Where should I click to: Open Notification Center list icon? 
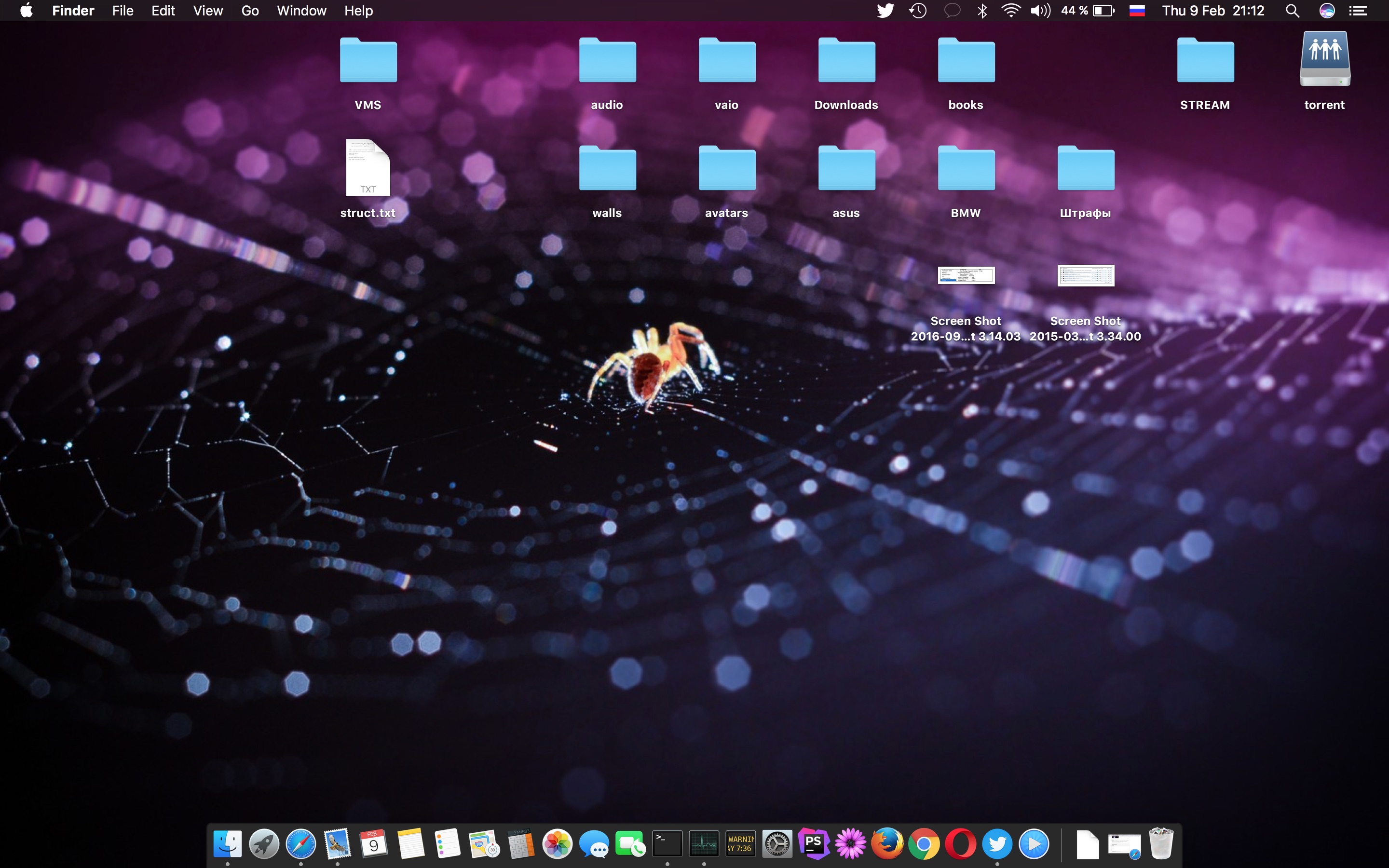[1358, 10]
